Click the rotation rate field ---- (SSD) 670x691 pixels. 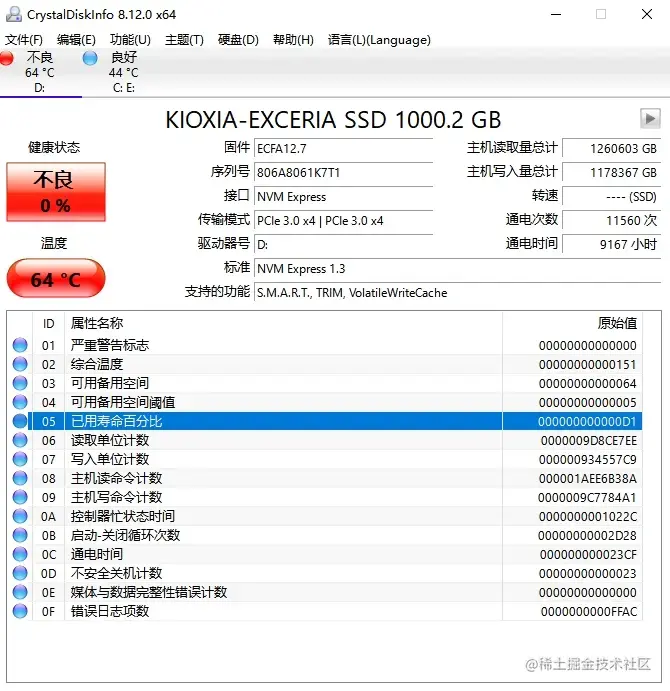click(x=612, y=197)
